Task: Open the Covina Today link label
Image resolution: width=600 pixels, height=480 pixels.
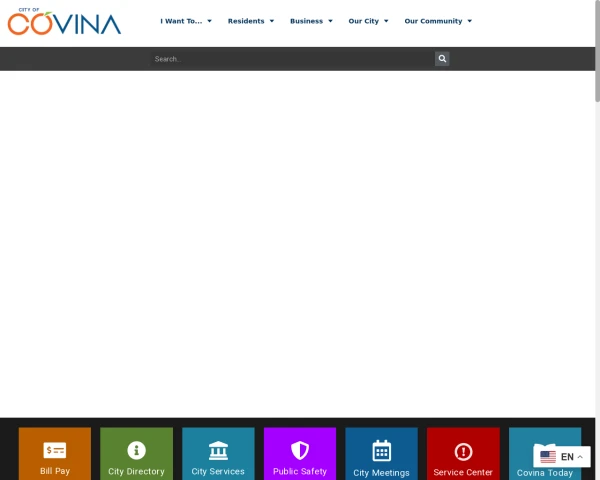Action: tap(545, 473)
